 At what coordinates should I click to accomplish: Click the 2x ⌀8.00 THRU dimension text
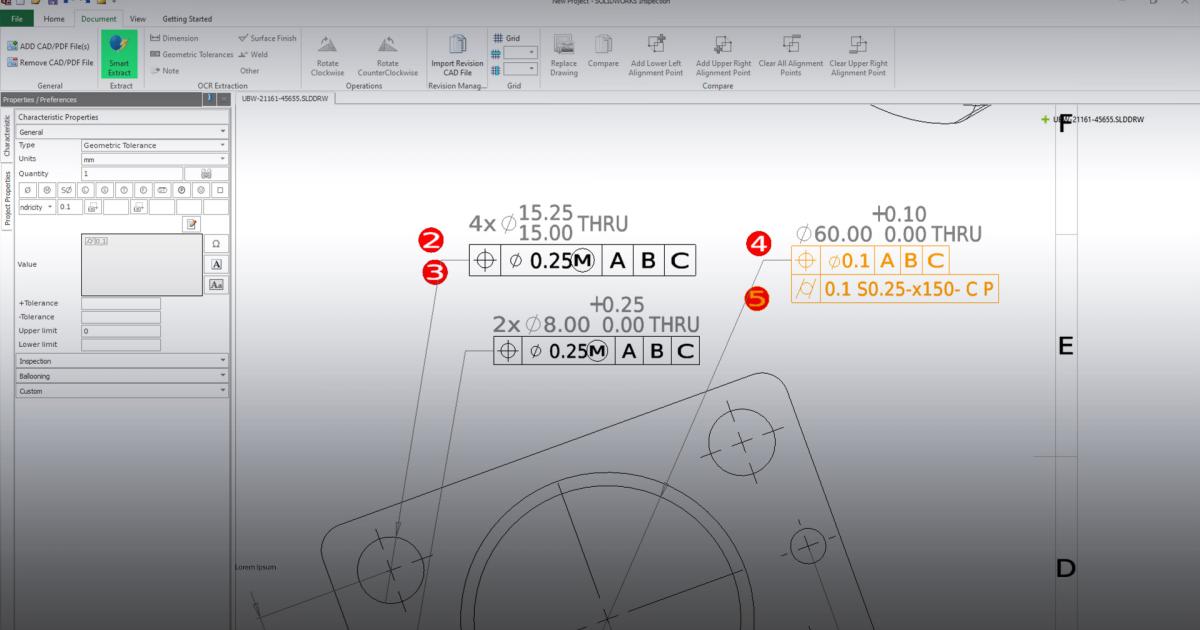coord(597,315)
